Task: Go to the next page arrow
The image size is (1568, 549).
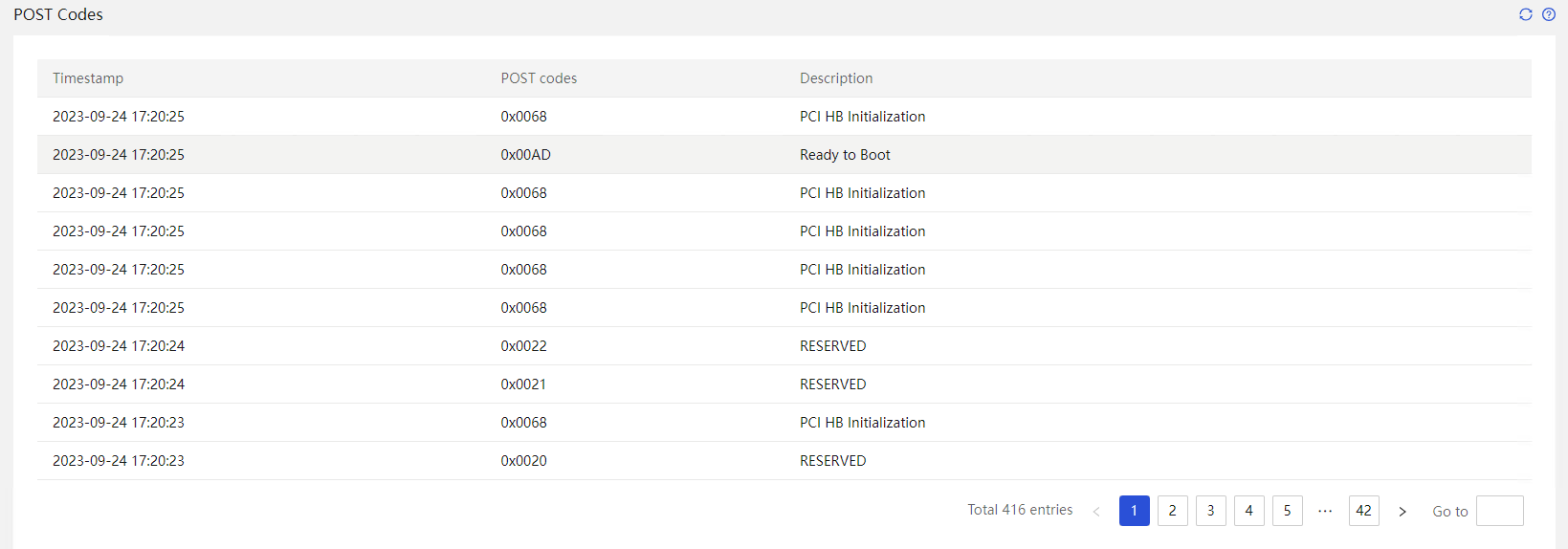Action: point(1402,512)
